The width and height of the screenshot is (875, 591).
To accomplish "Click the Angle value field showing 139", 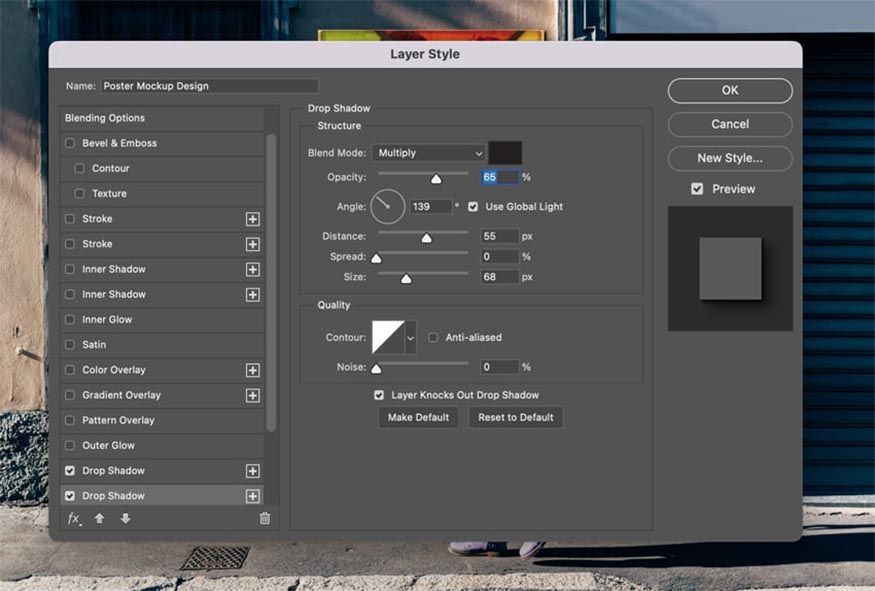I will coord(430,207).
